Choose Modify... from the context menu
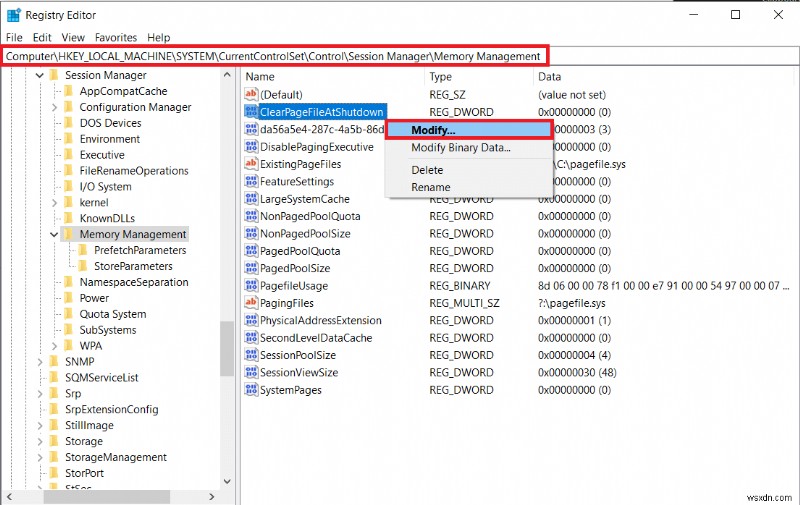Viewport: 800px width, 505px height. pyautogui.click(x=468, y=130)
